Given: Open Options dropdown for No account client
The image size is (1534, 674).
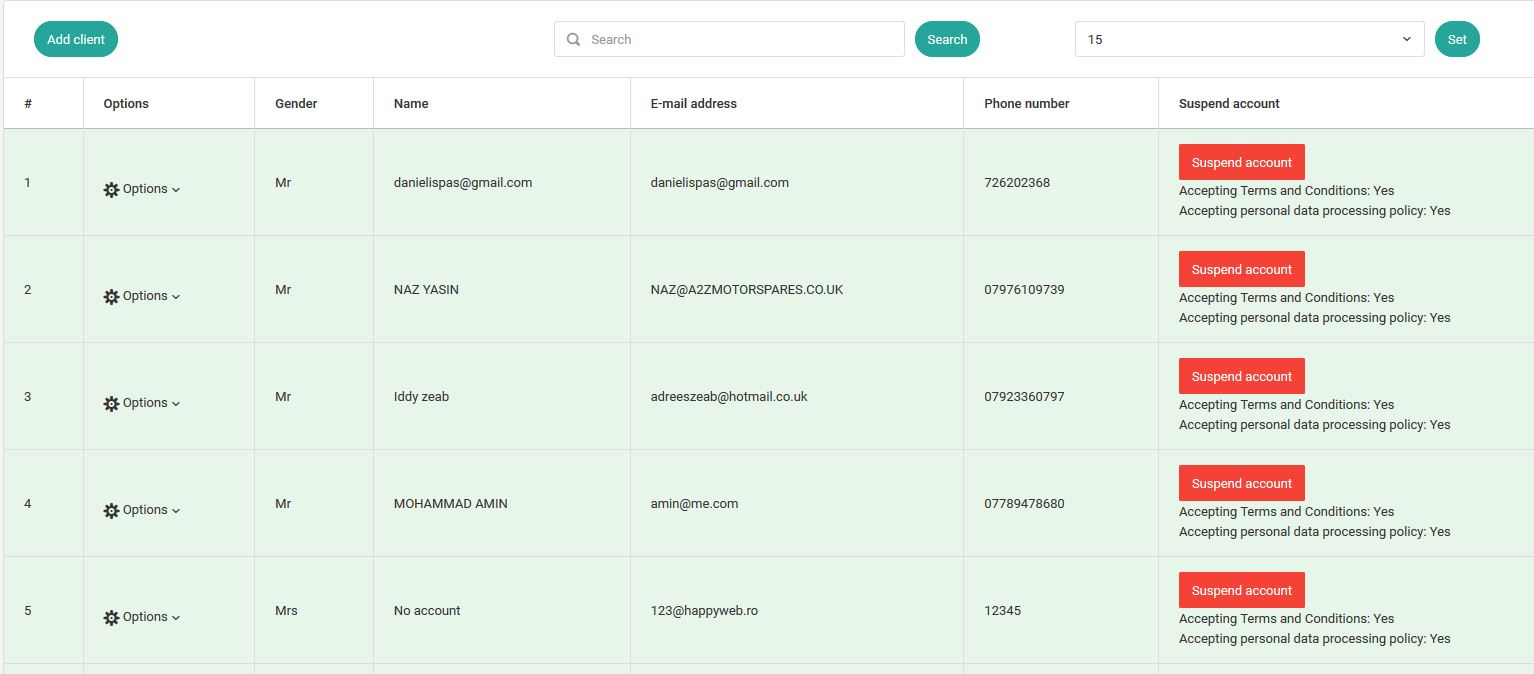Looking at the screenshot, I should point(142,617).
